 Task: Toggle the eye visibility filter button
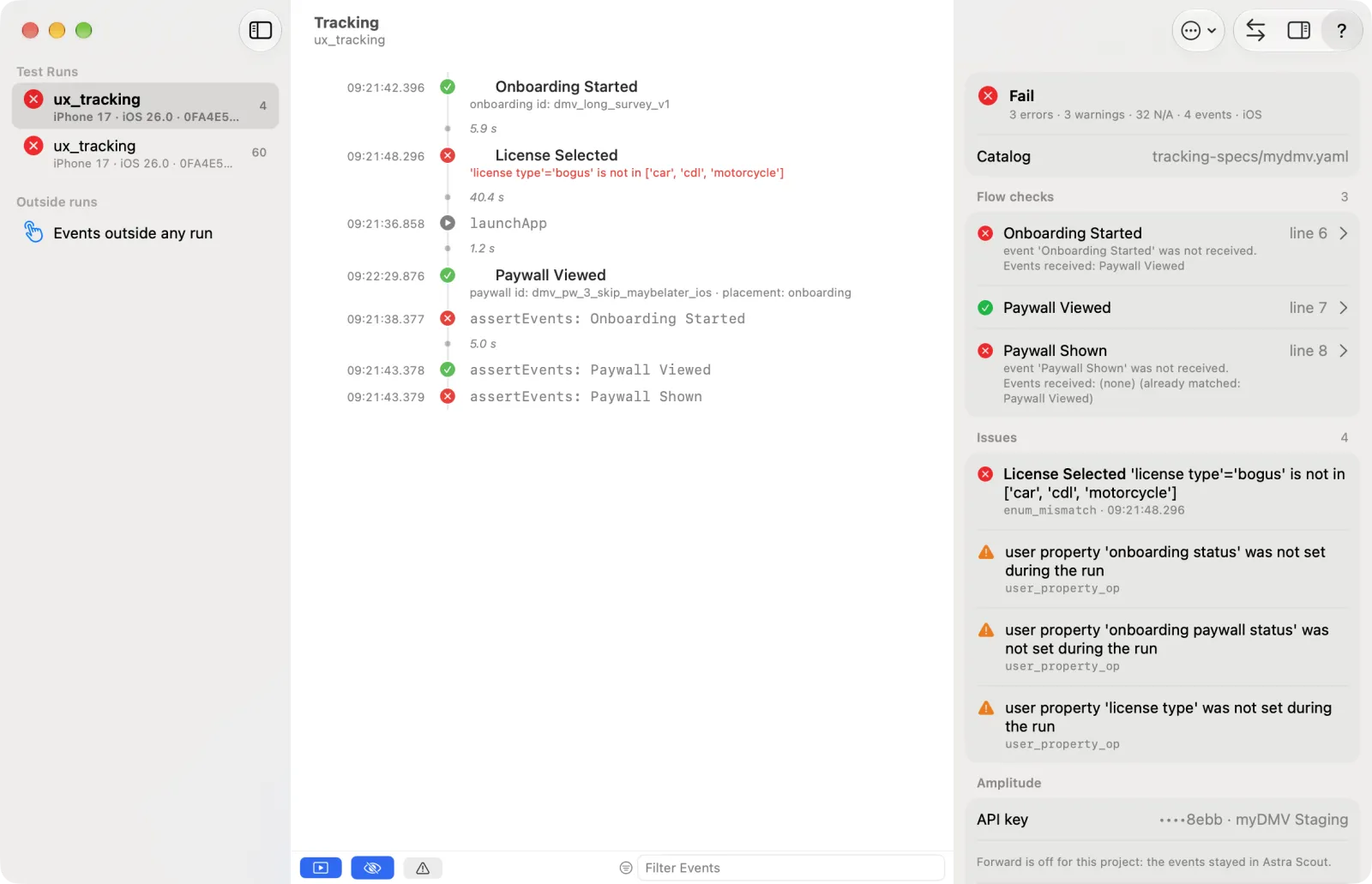(372, 868)
